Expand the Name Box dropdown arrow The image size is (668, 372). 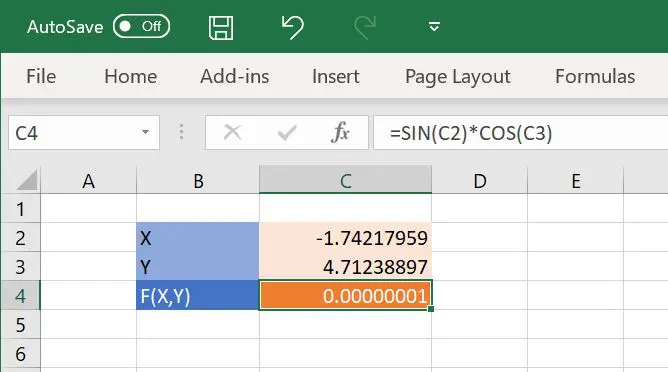coord(145,132)
